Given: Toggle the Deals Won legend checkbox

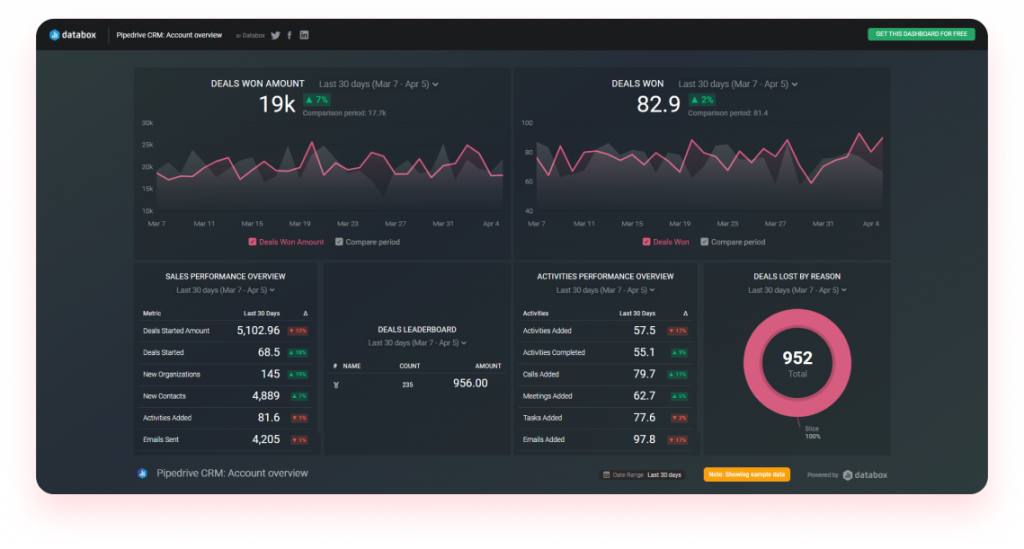Looking at the screenshot, I should pos(647,242).
